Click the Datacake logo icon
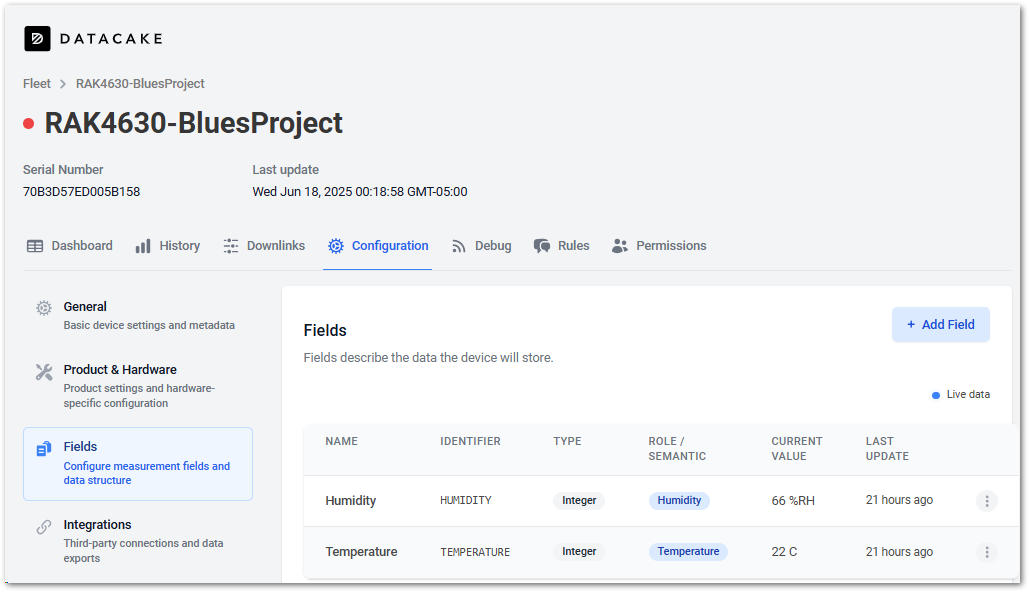 [37, 39]
